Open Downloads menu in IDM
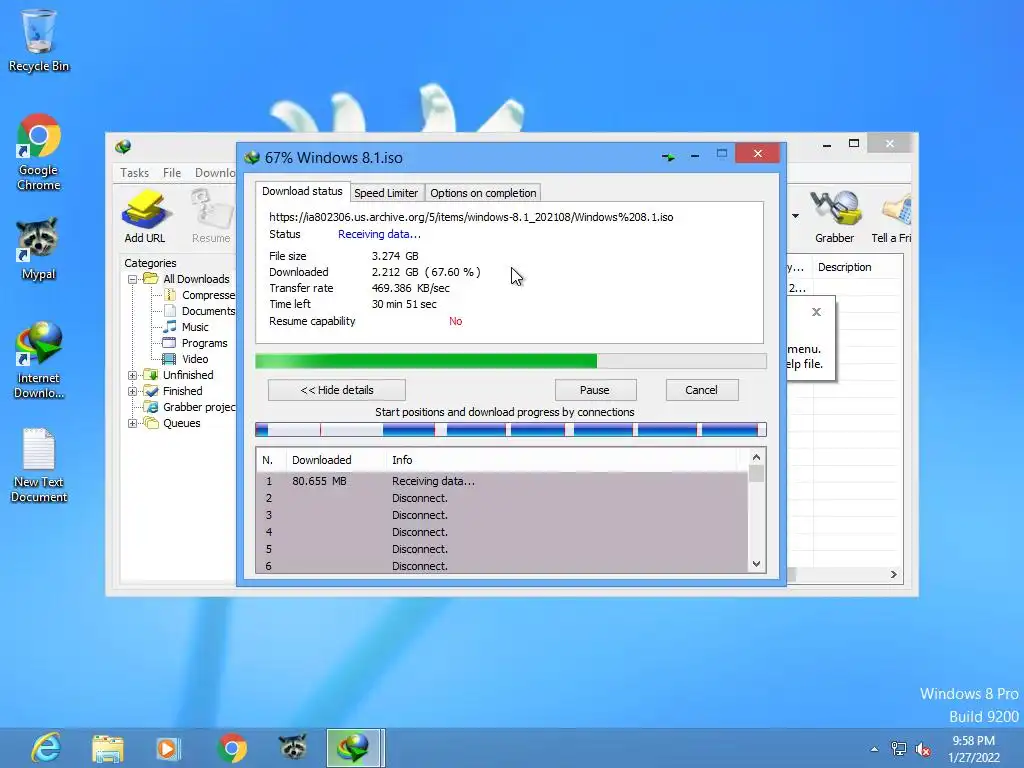Viewport: 1024px width, 768px height. click(214, 172)
